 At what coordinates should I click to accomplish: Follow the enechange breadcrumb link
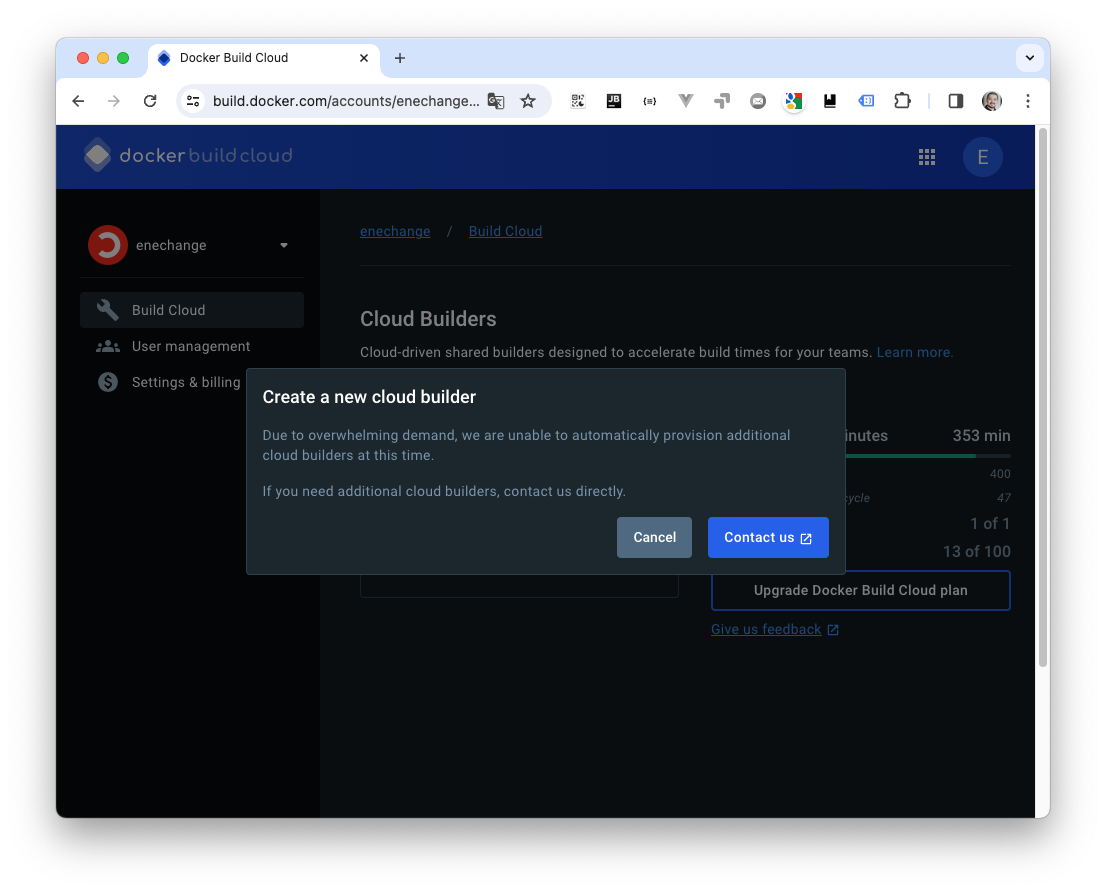click(x=395, y=231)
